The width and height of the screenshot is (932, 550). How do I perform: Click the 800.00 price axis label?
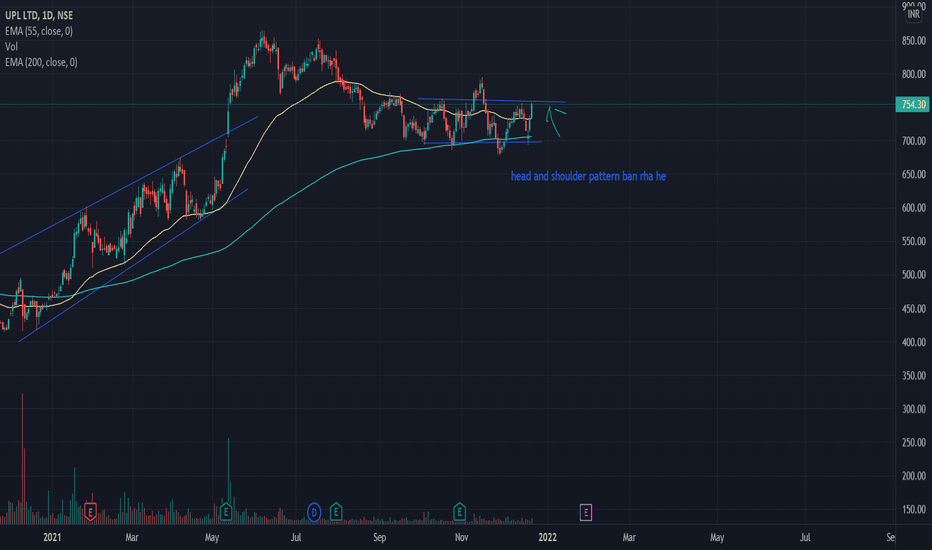tap(914, 74)
